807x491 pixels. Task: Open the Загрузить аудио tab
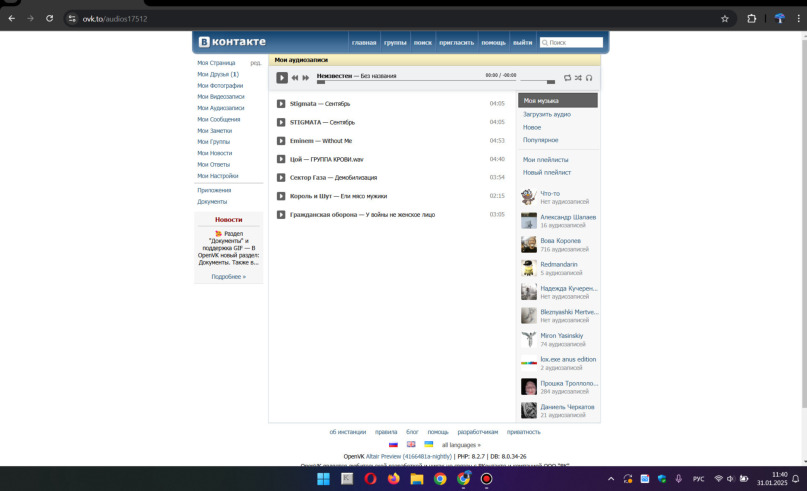pyautogui.click(x=547, y=114)
